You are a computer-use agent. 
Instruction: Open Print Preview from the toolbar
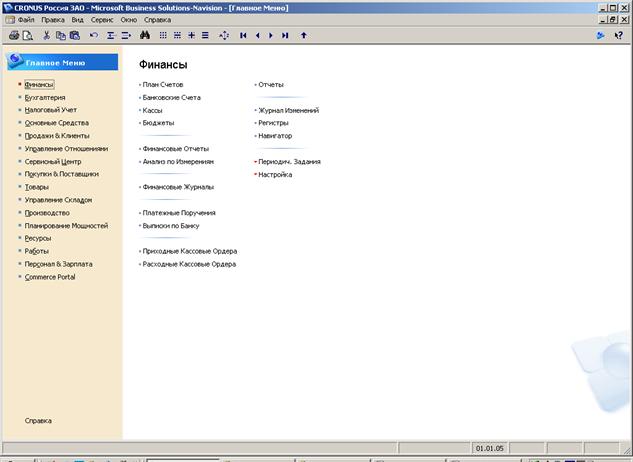click(27, 36)
